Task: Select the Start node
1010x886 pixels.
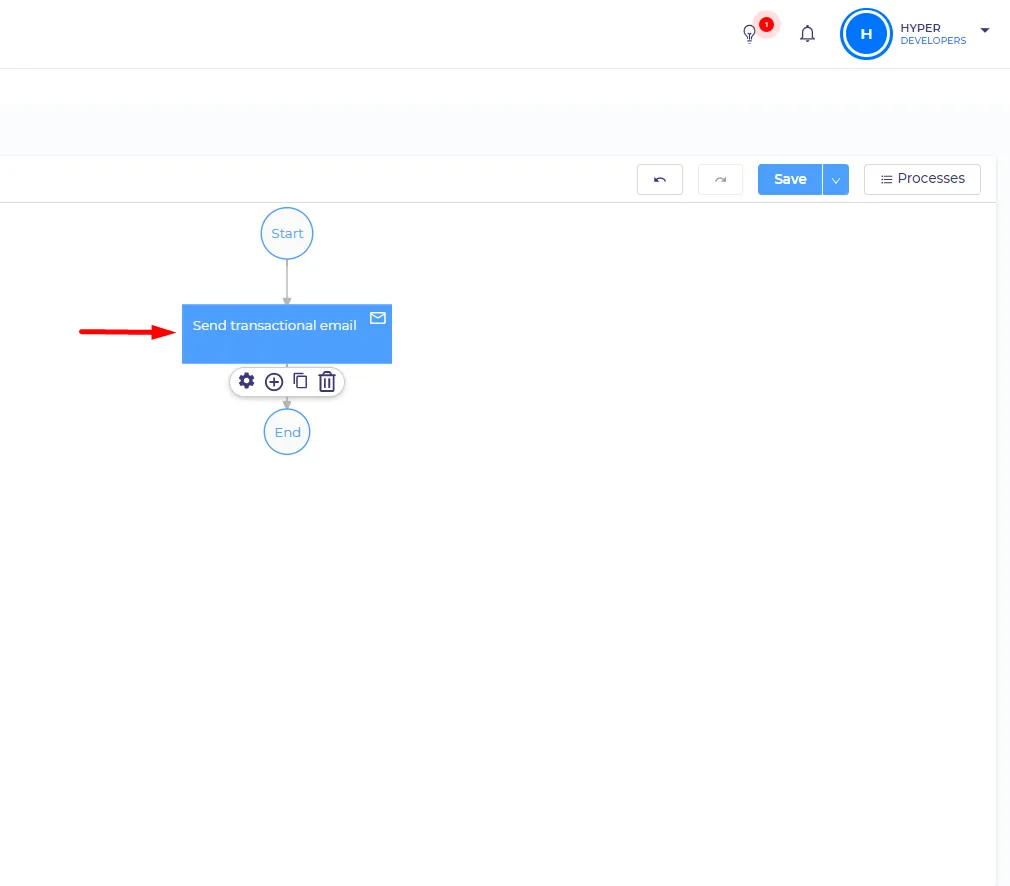Action: coord(287,233)
